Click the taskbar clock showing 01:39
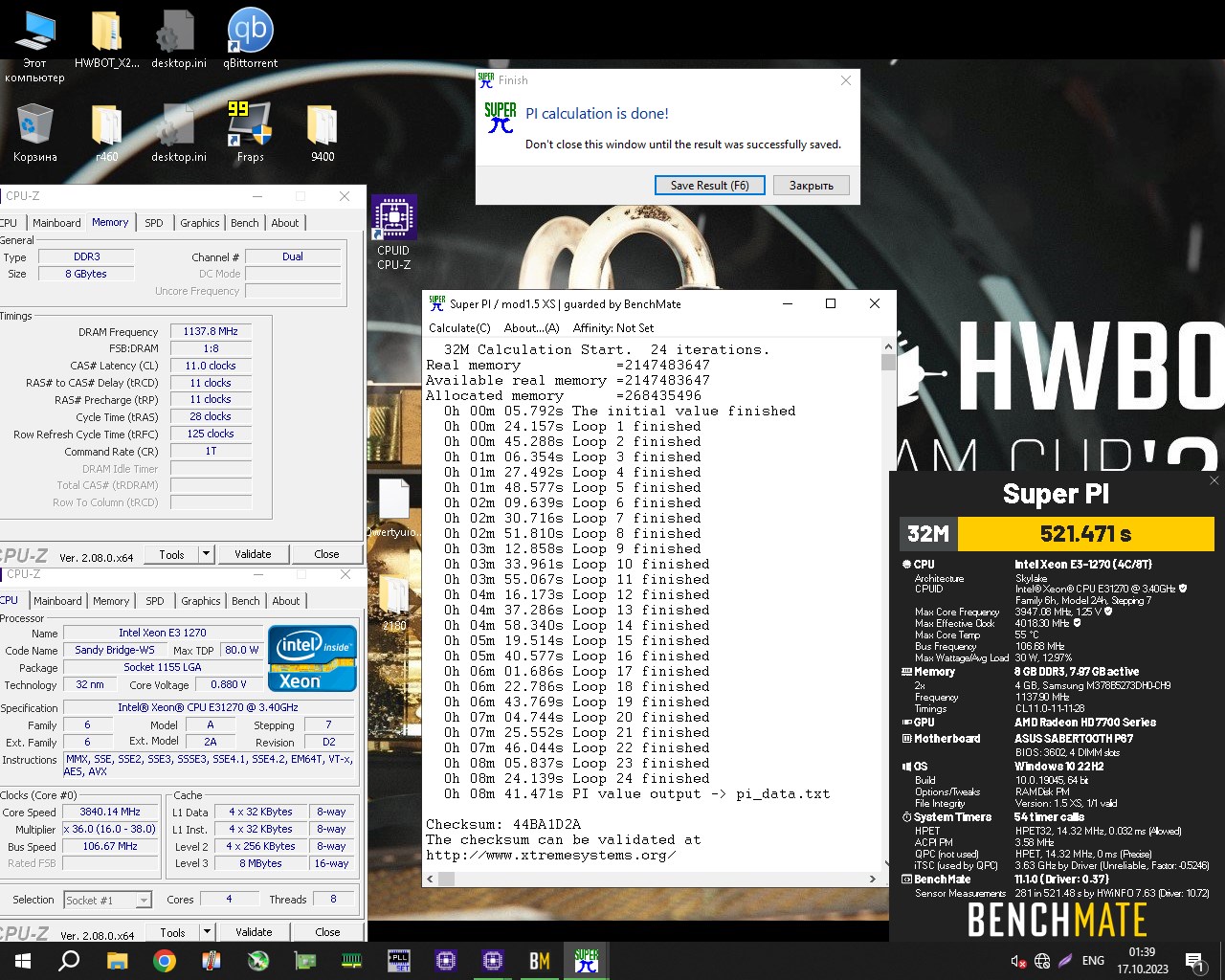Screen dimensions: 1225x980 [x=1142, y=961]
